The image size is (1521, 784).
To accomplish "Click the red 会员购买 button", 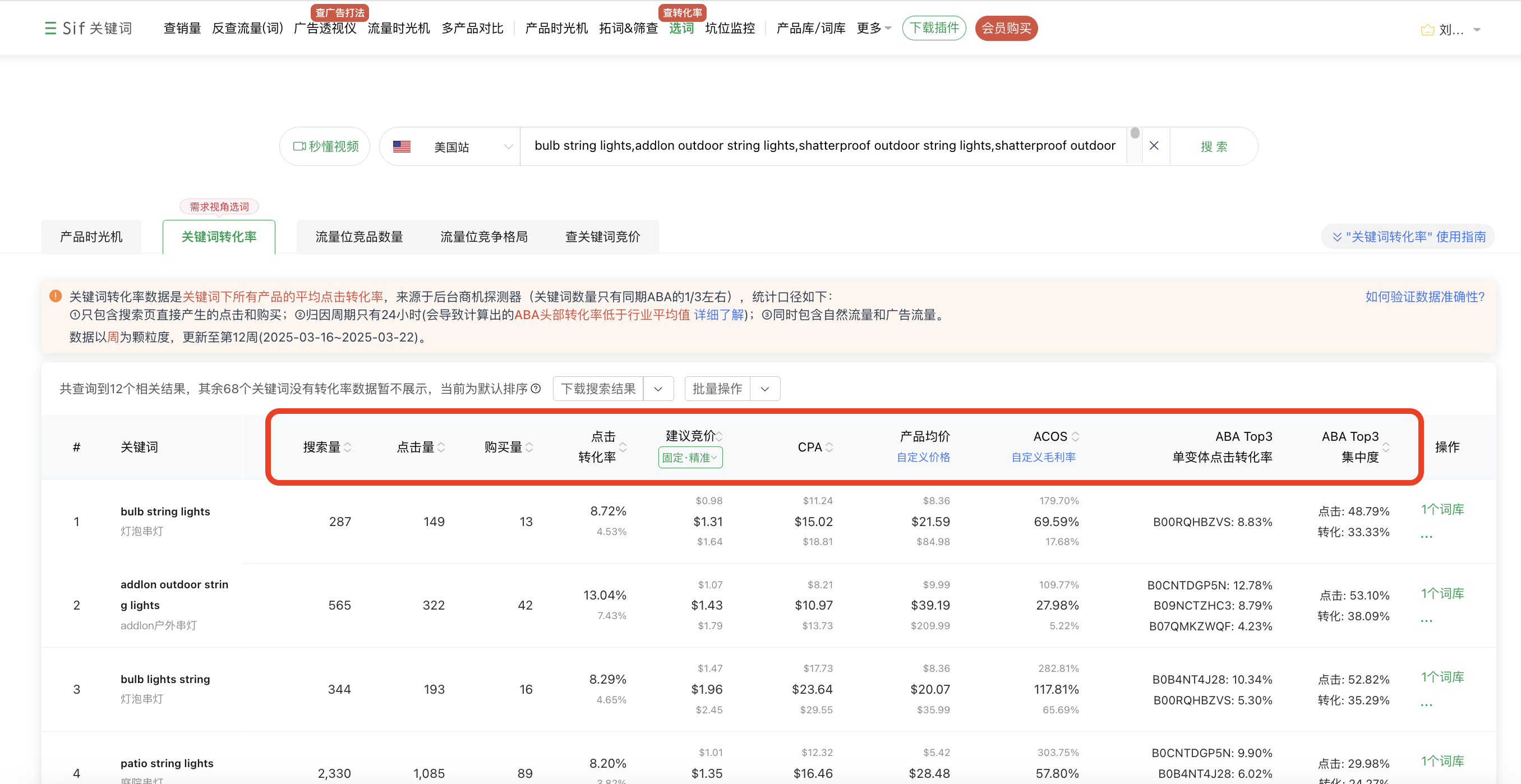I will [x=1006, y=29].
